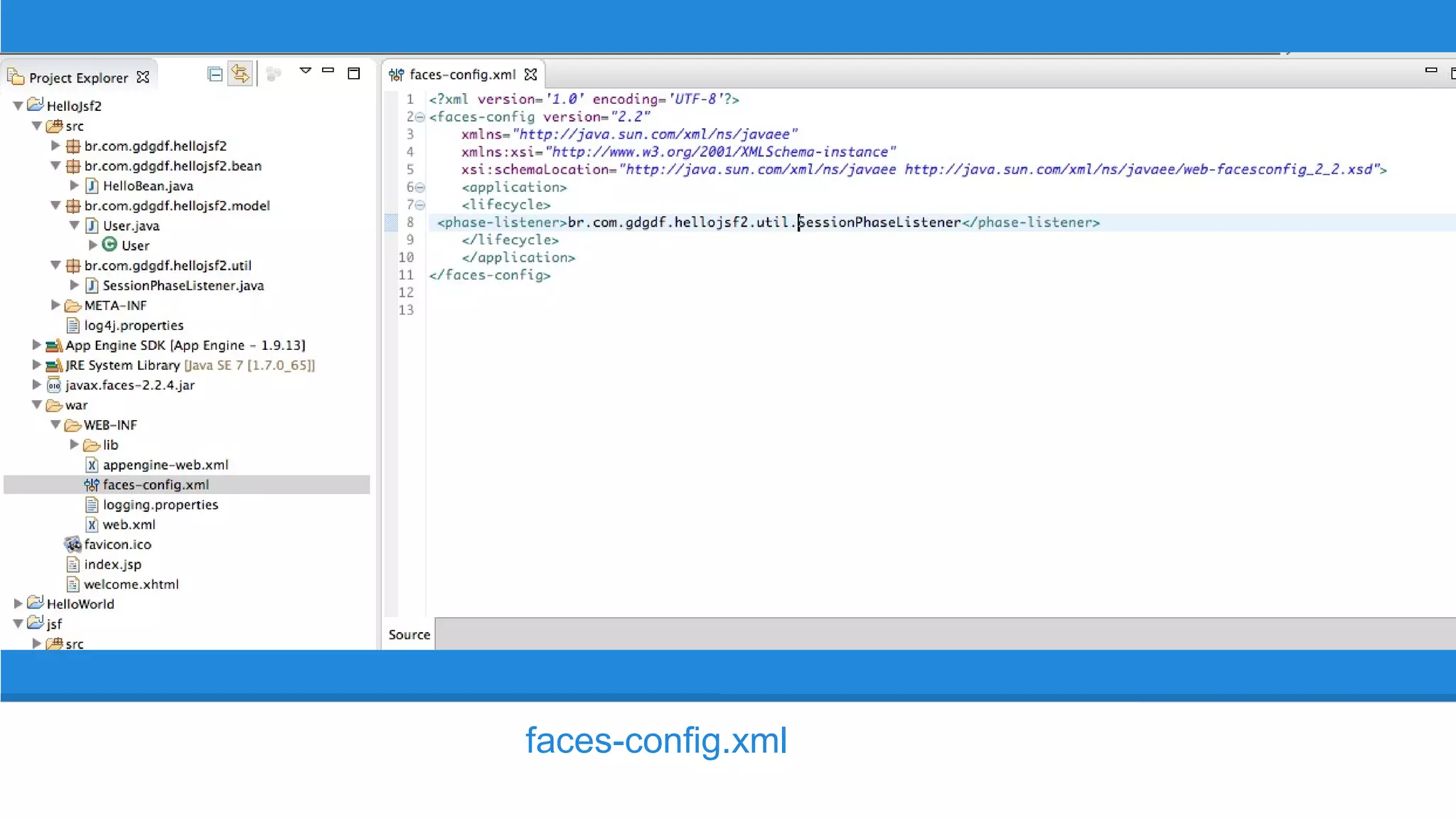
Task: Expand the HelloBean.java node
Action: click(x=74, y=185)
